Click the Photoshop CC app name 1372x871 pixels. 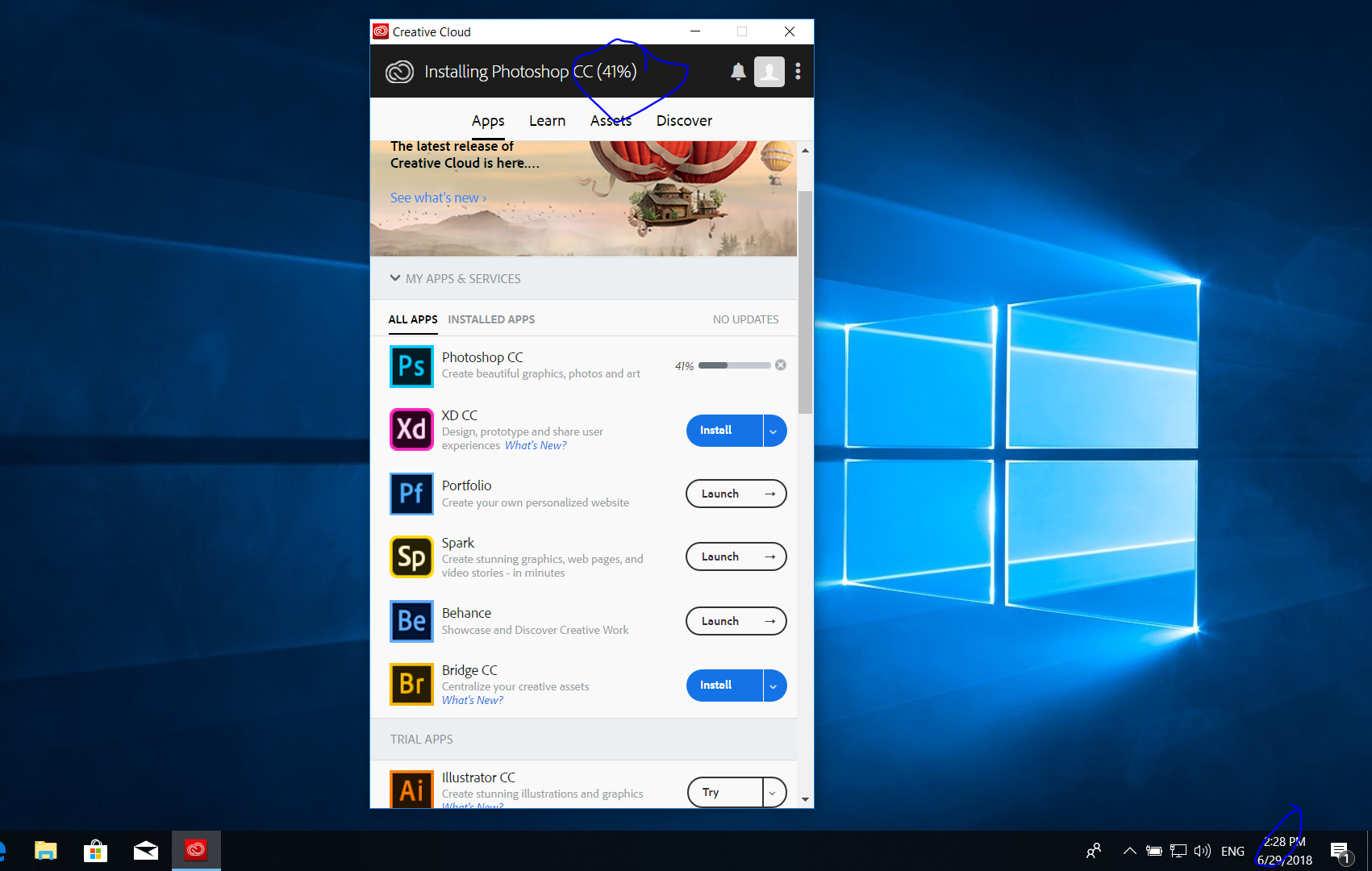point(482,357)
